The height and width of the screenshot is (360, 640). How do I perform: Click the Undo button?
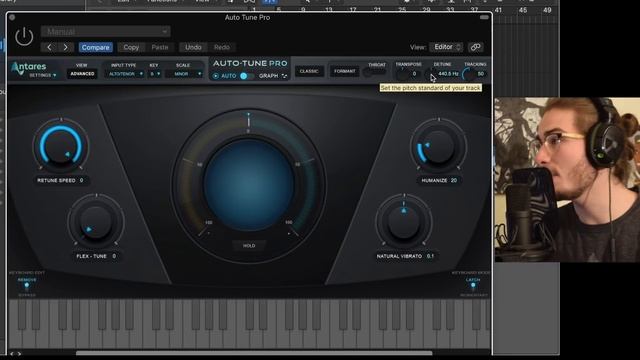tap(193, 47)
